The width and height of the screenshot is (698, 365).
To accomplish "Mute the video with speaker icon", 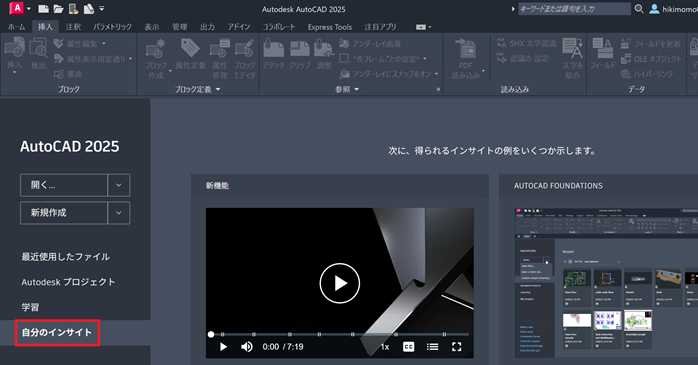I will coord(247,347).
